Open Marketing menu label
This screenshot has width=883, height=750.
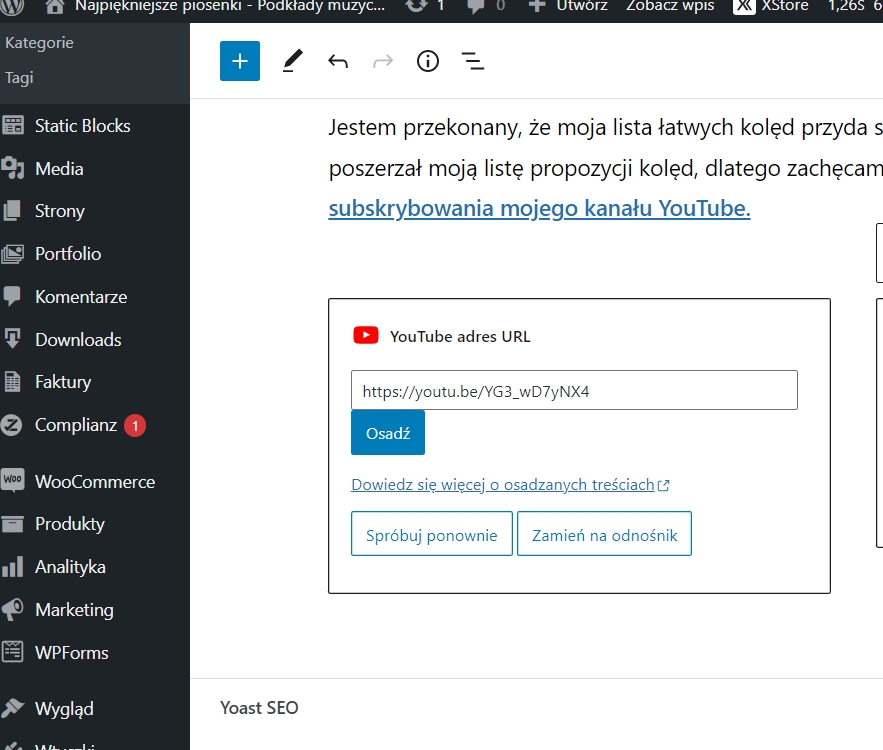pyautogui.click(x=74, y=610)
